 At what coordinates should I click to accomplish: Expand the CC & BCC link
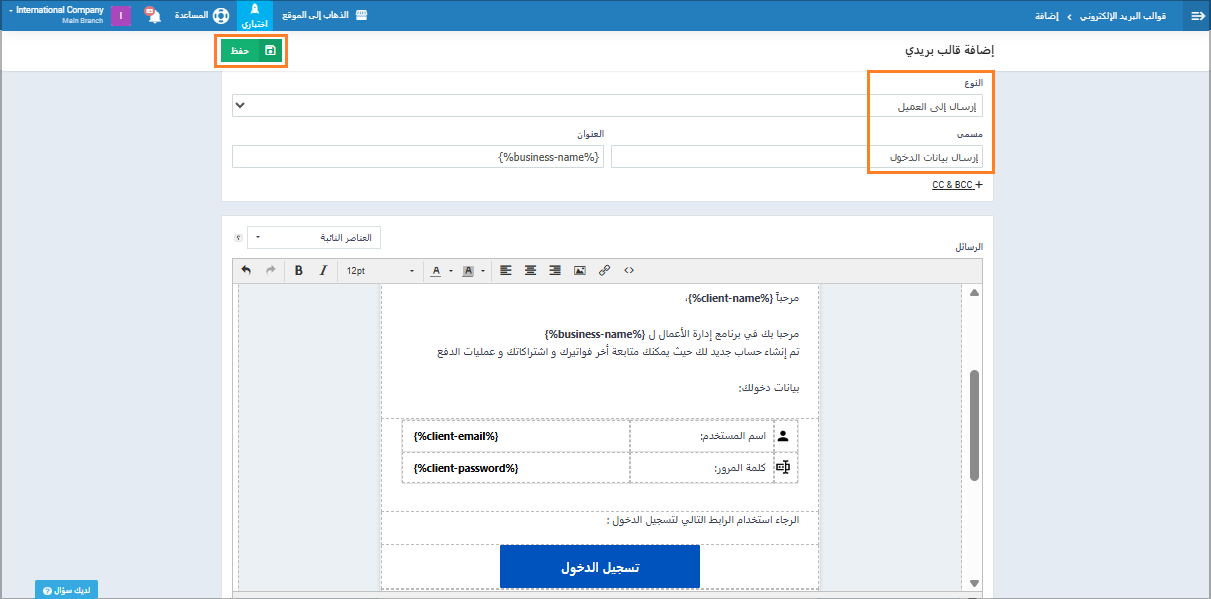pos(956,185)
